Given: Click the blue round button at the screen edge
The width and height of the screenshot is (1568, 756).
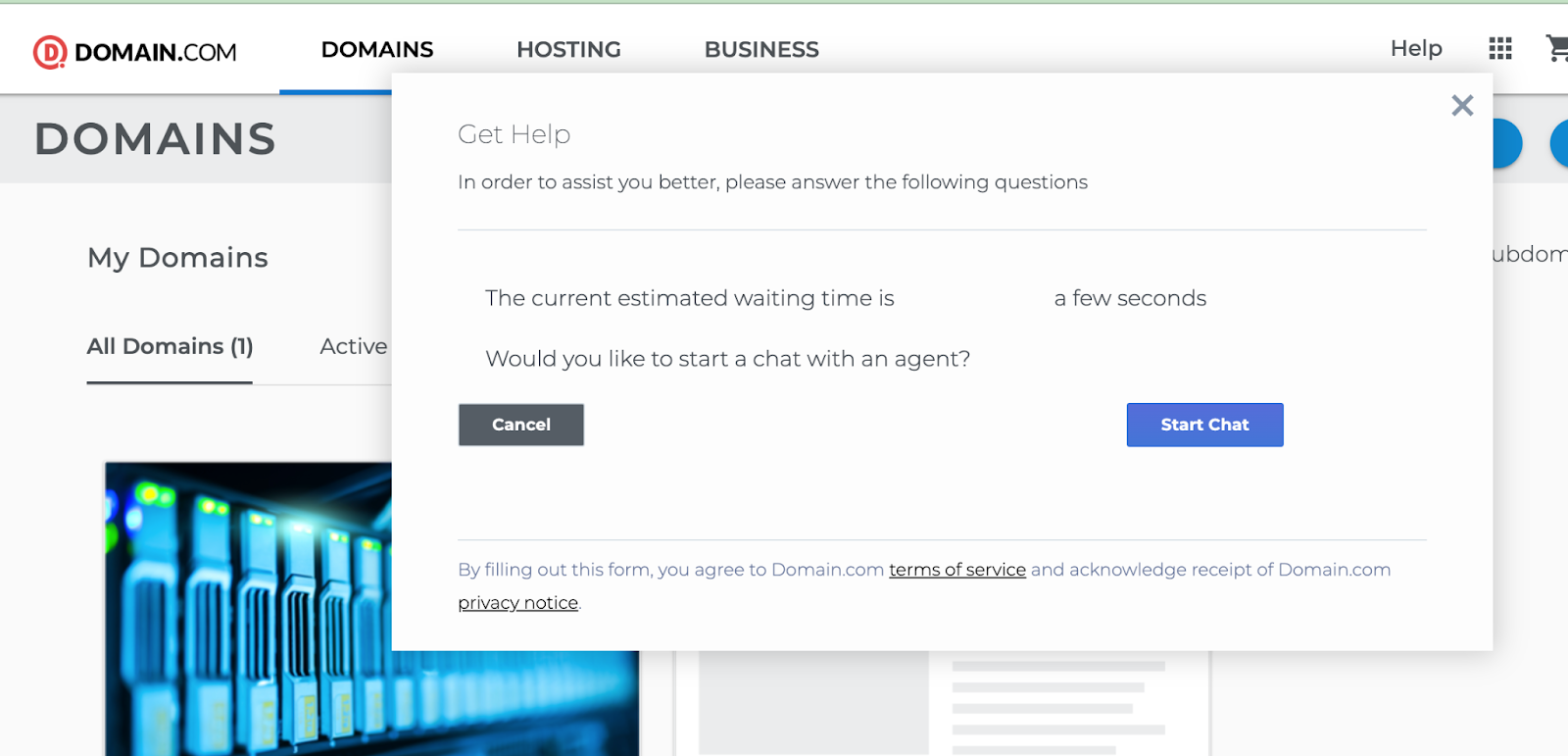Looking at the screenshot, I should click(x=1559, y=144).
